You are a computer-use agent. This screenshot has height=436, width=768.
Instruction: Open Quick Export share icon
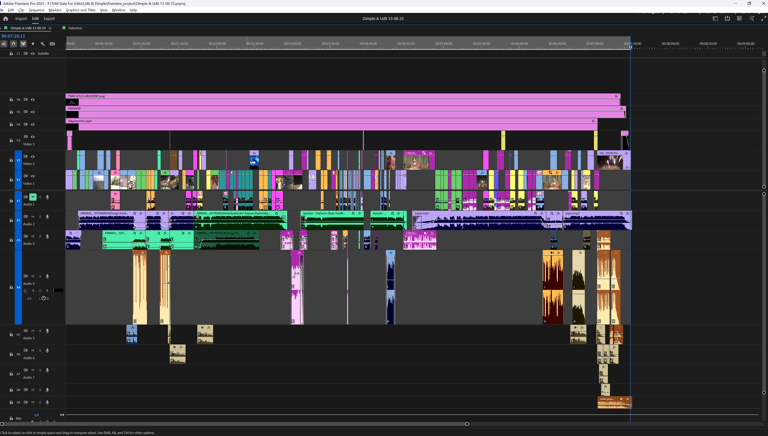coord(727,19)
